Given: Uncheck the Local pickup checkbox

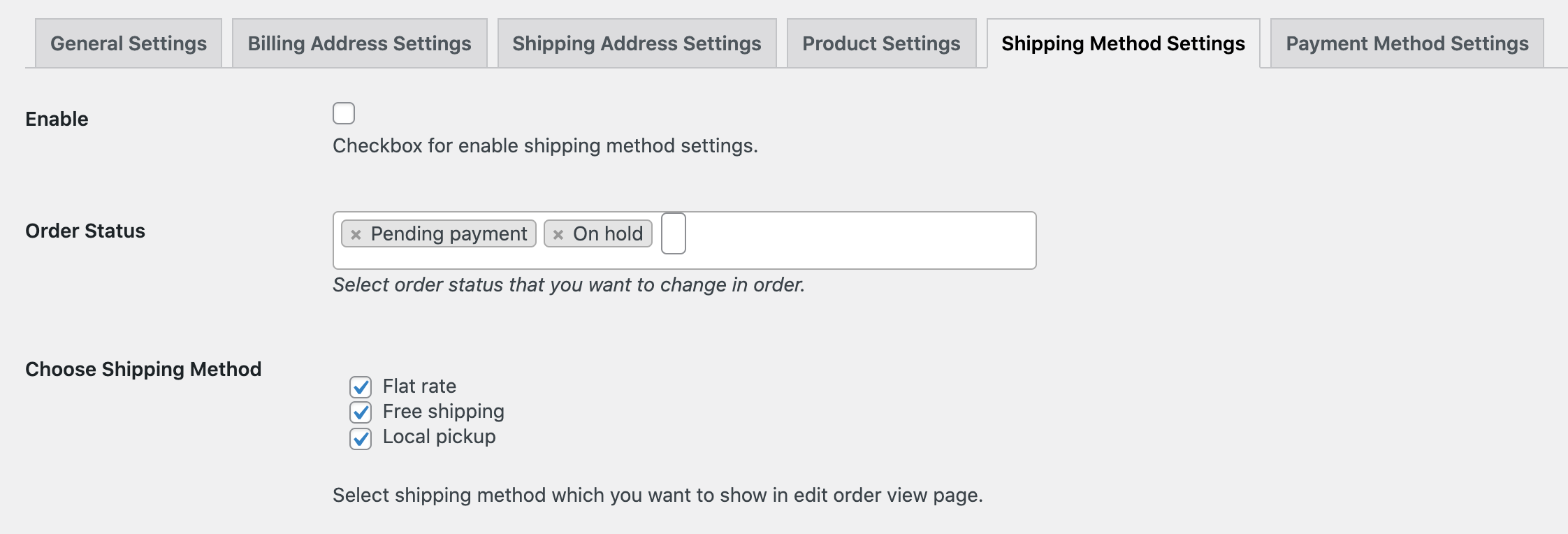Looking at the screenshot, I should click(x=361, y=438).
